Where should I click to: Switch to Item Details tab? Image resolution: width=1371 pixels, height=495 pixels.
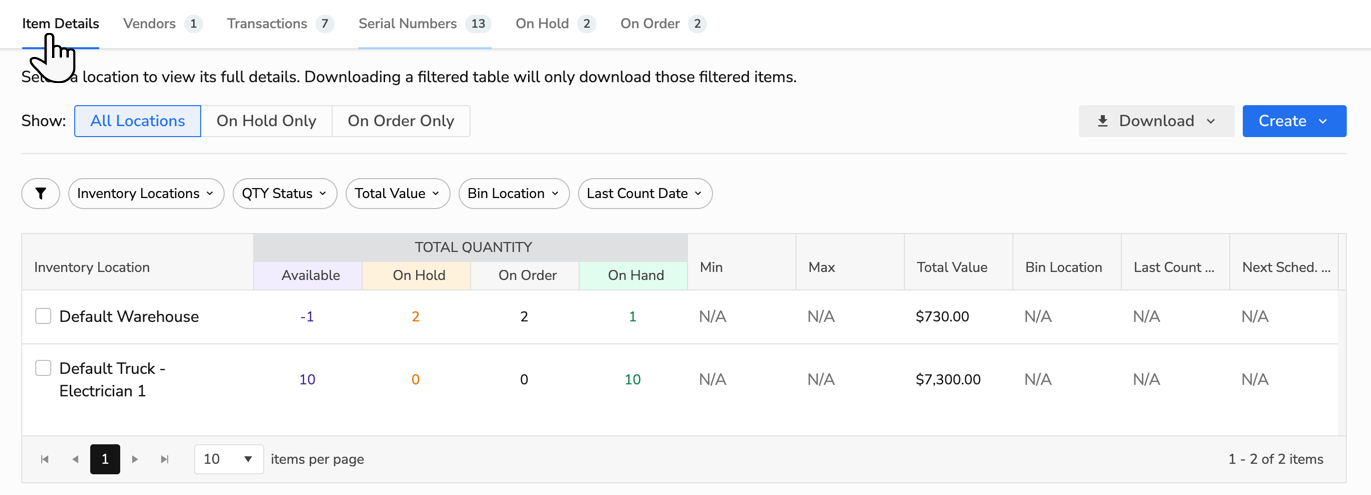tap(61, 23)
